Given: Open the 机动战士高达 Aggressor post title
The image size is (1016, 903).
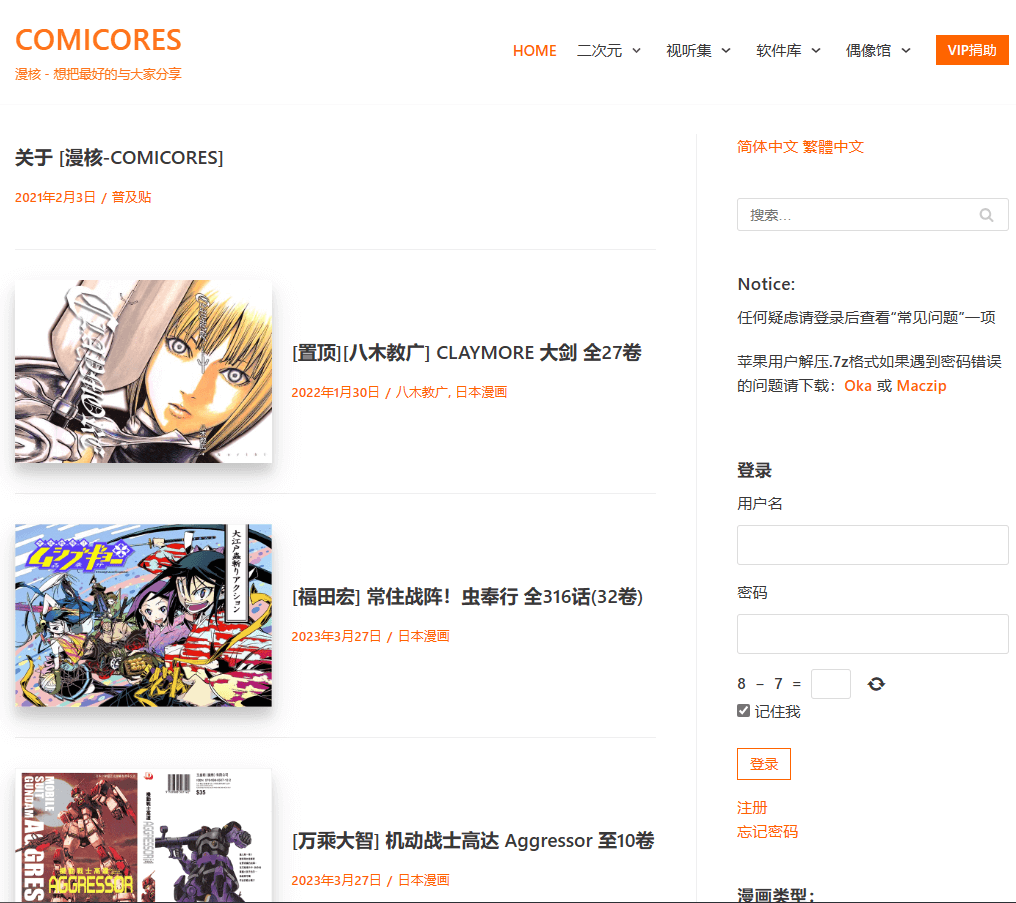Looking at the screenshot, I should [473, 841].
